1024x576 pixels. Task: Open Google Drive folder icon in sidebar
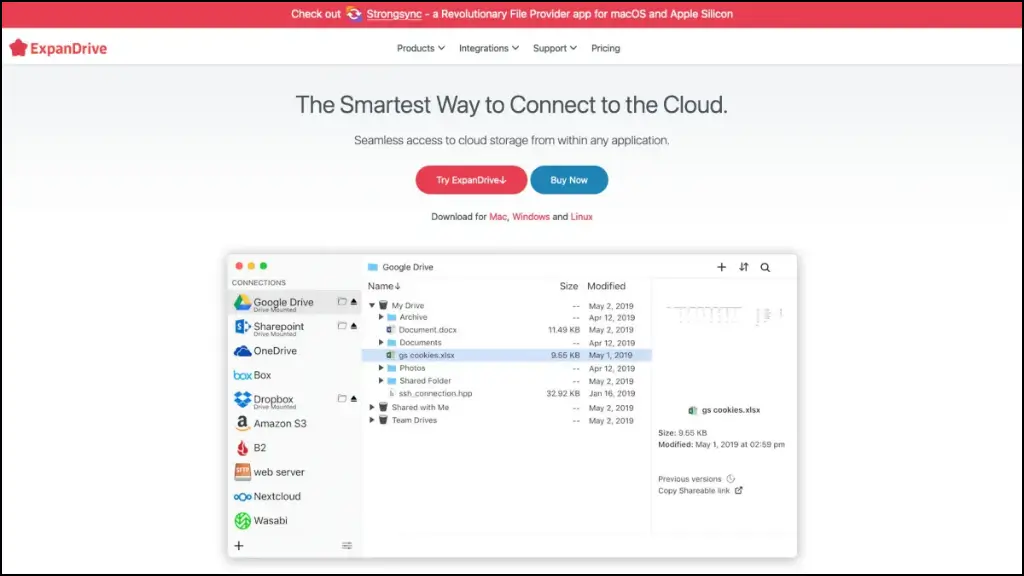[342, 302]
